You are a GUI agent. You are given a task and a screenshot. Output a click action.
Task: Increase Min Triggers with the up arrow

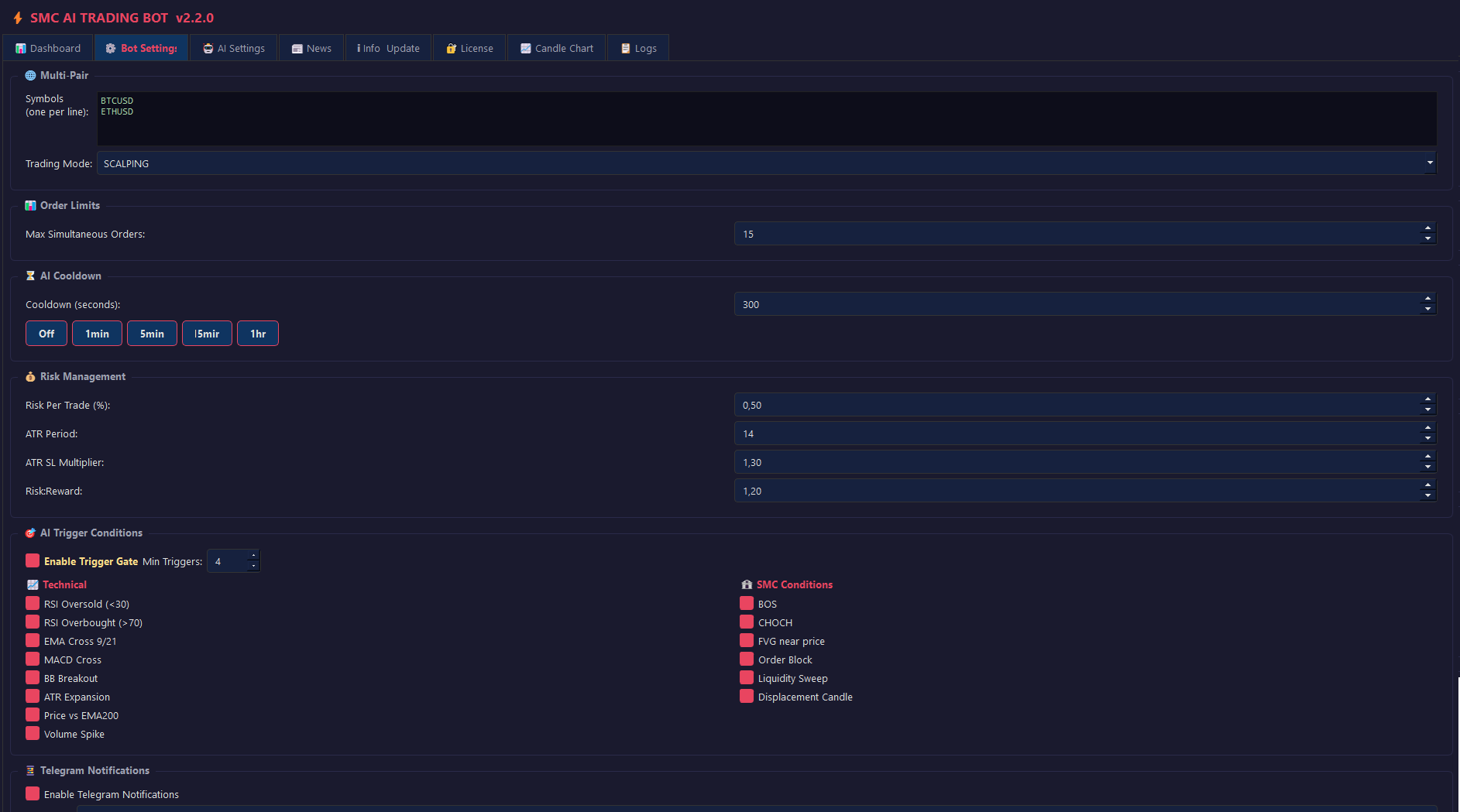[253, 556]
